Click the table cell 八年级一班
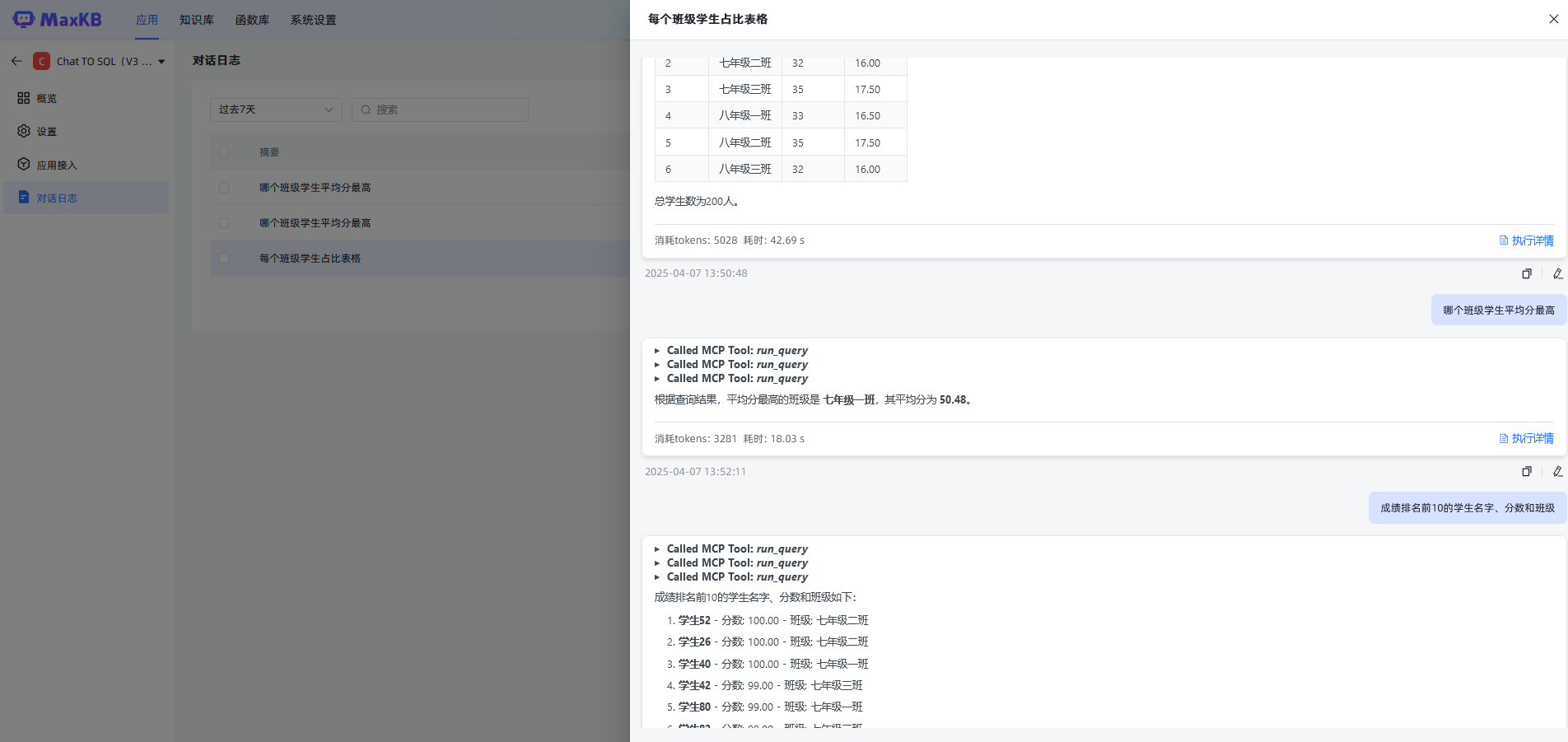 (x=745, y=115)
